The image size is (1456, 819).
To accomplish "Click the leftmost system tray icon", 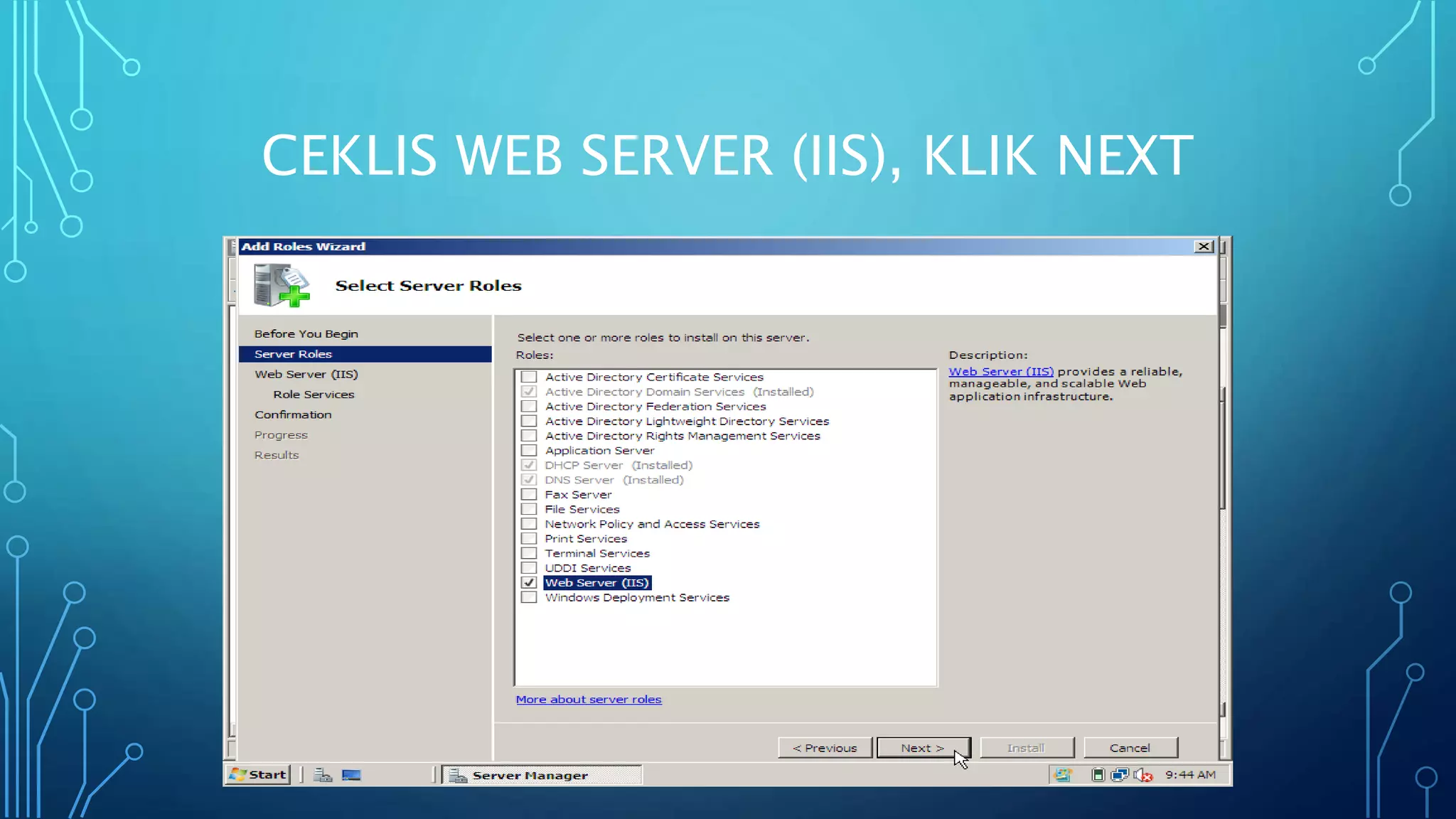I will [1062, 775].
